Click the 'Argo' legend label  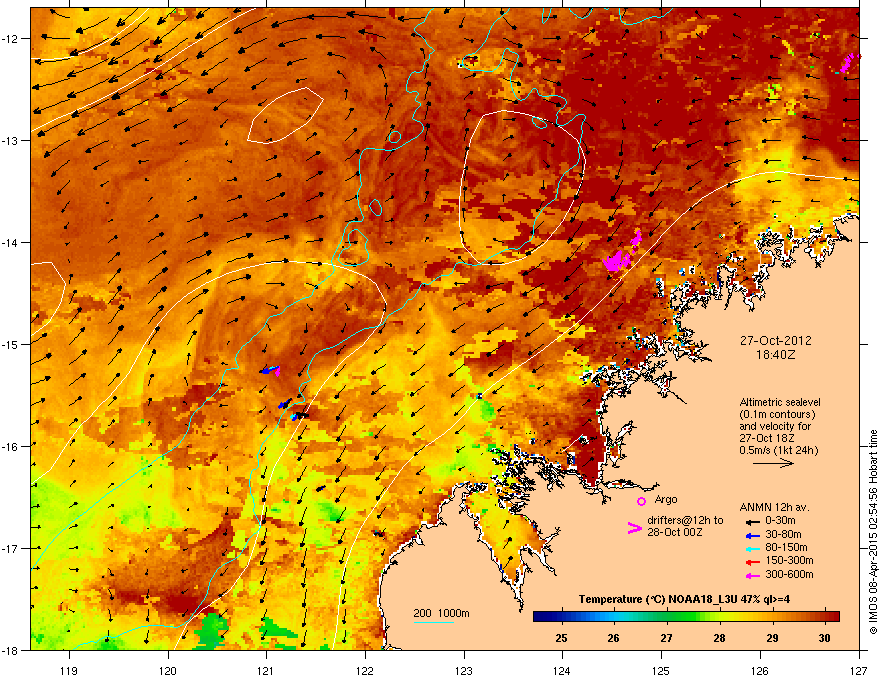coord(666,499)
